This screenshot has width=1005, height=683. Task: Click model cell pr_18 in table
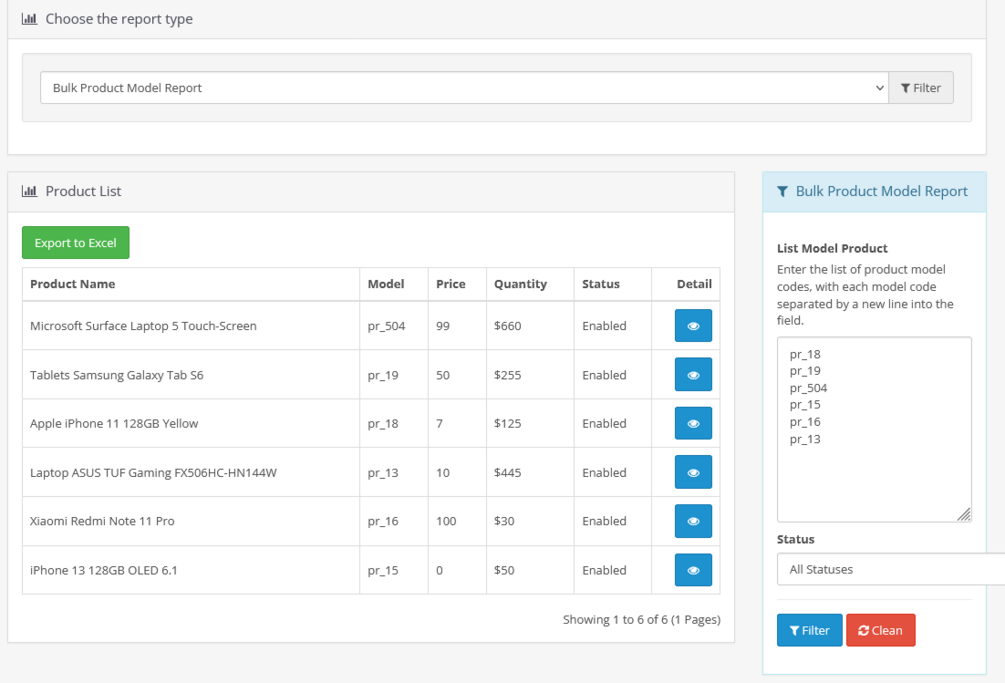coord(383,424)
